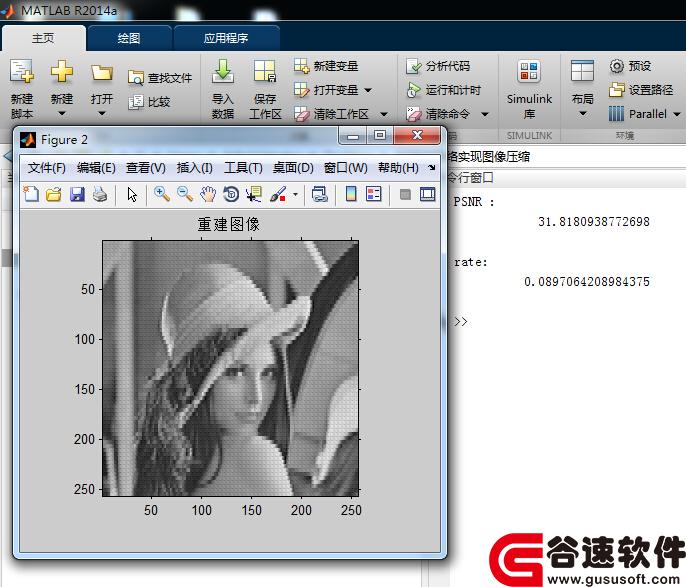The width and height of the screenshot is (686, 587).
Task: Click 清除命令 (Clear Commands) button
Action: (438, 114)
